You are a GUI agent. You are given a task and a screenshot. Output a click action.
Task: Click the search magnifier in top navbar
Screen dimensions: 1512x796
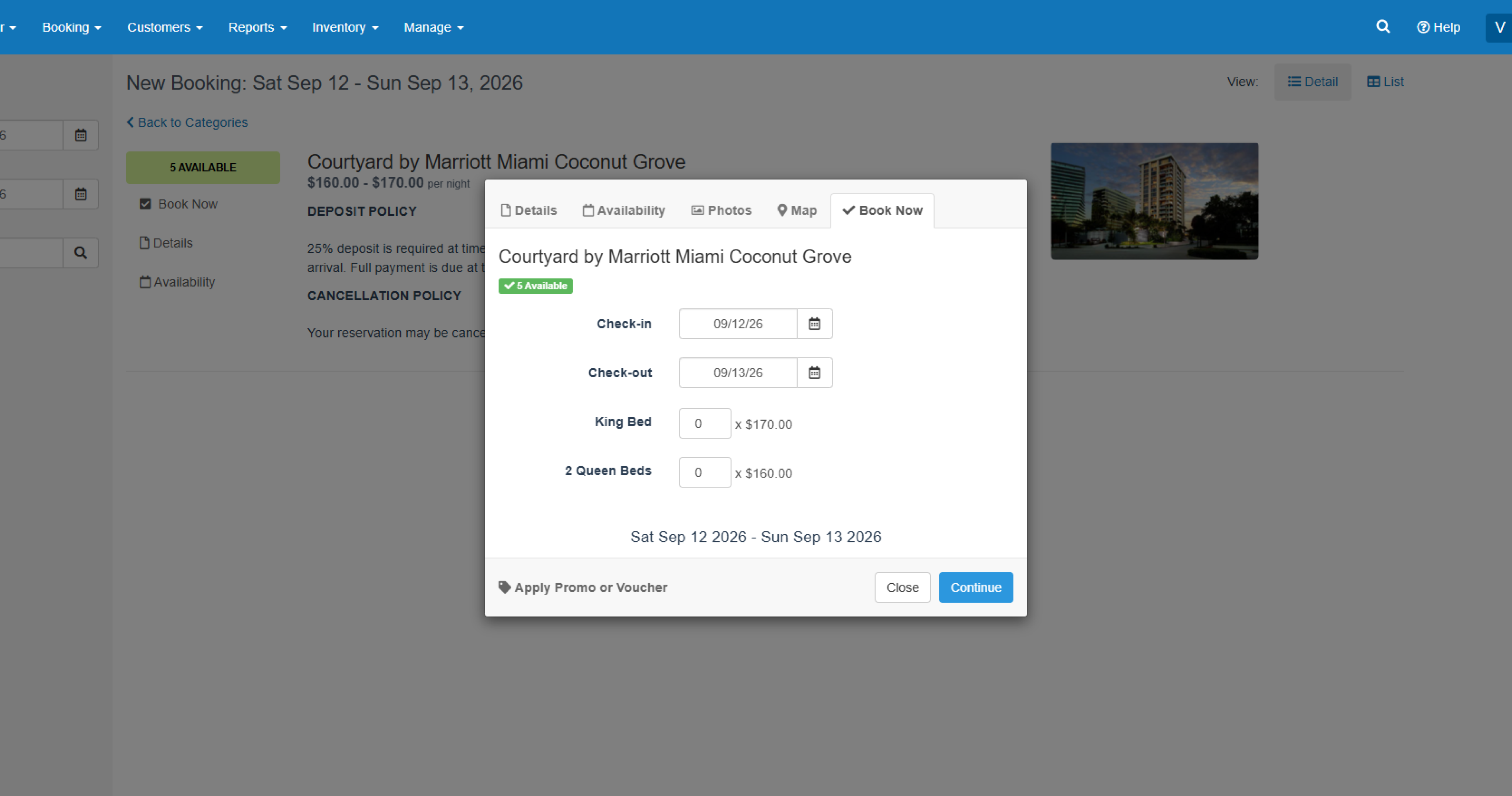tap(1383, 27)
